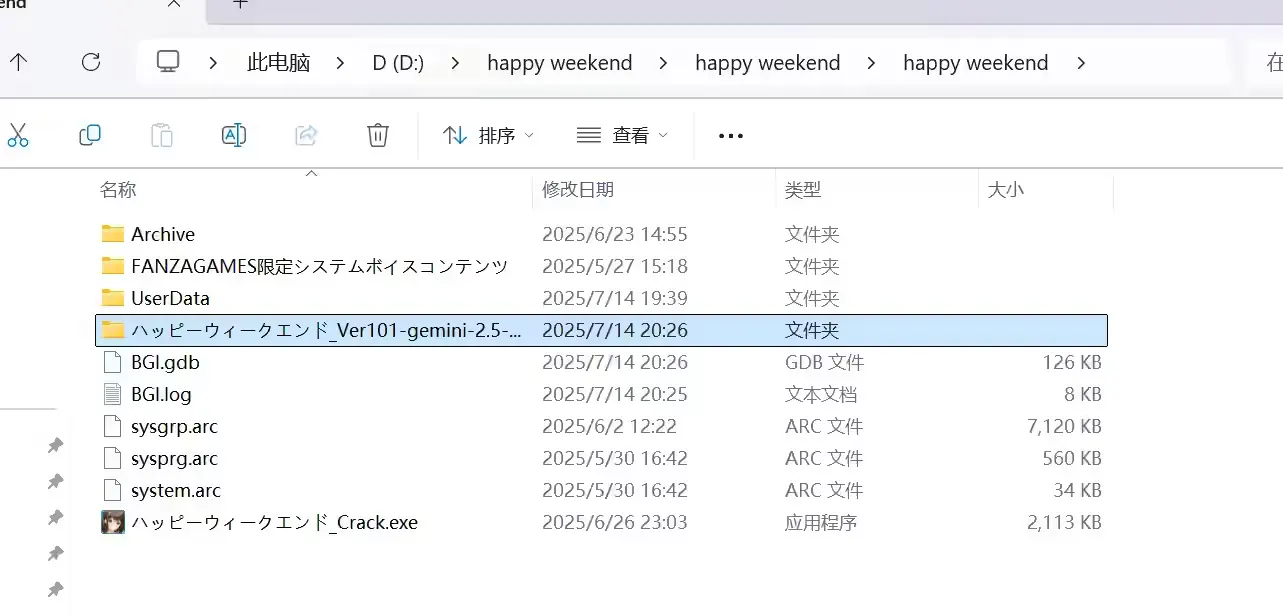Click the Delete trash can icon
The image size is (1283, 615).
pyautogui.click(x=378, y=135)
